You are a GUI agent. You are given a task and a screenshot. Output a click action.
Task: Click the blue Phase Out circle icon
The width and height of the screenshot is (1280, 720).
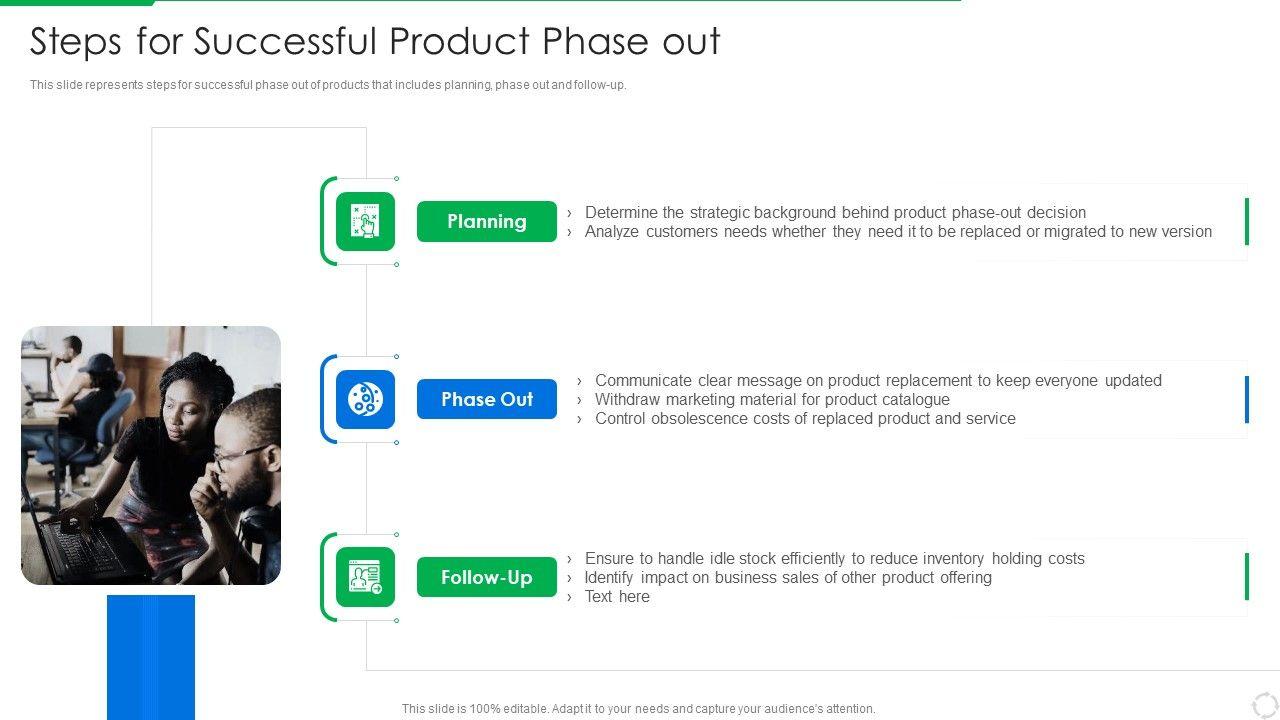click(x=365, y=399)
